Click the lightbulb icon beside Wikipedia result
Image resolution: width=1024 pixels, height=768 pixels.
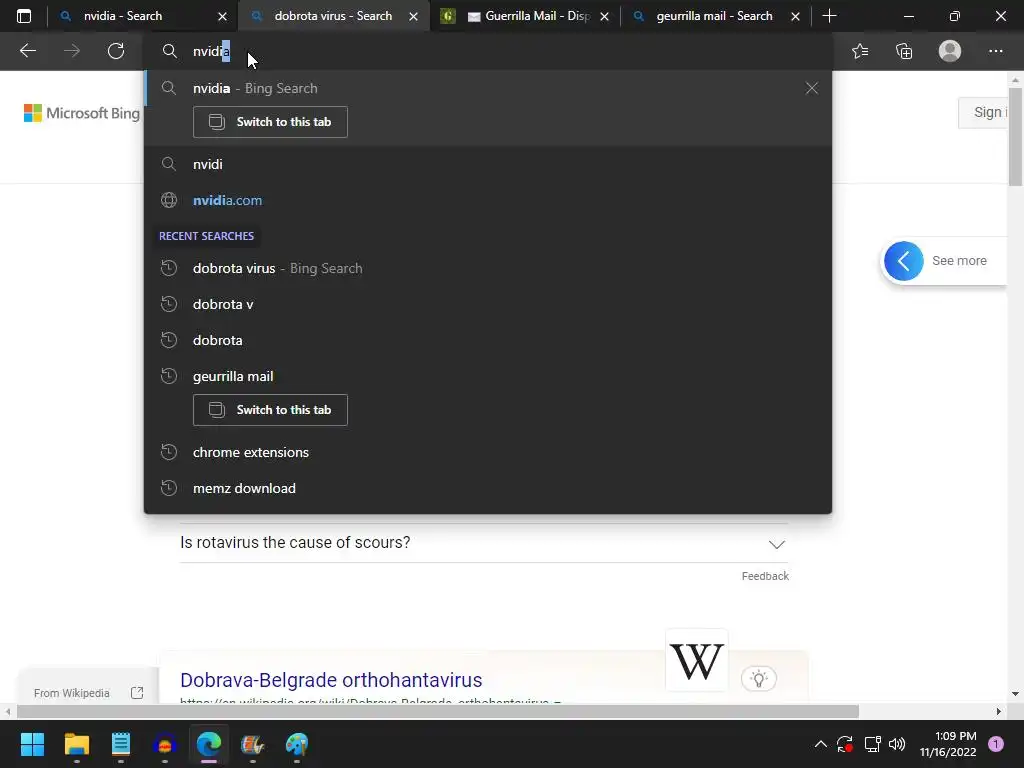[759, 679]
